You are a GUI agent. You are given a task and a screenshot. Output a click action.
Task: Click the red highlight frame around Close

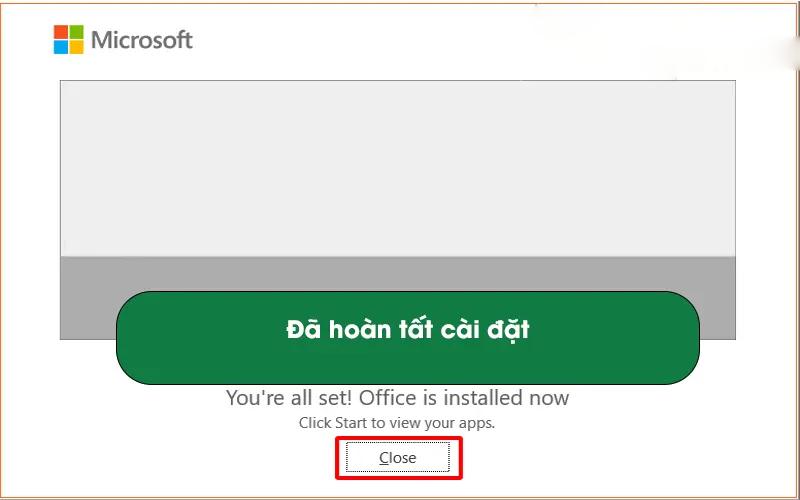[x=398, y=458]
